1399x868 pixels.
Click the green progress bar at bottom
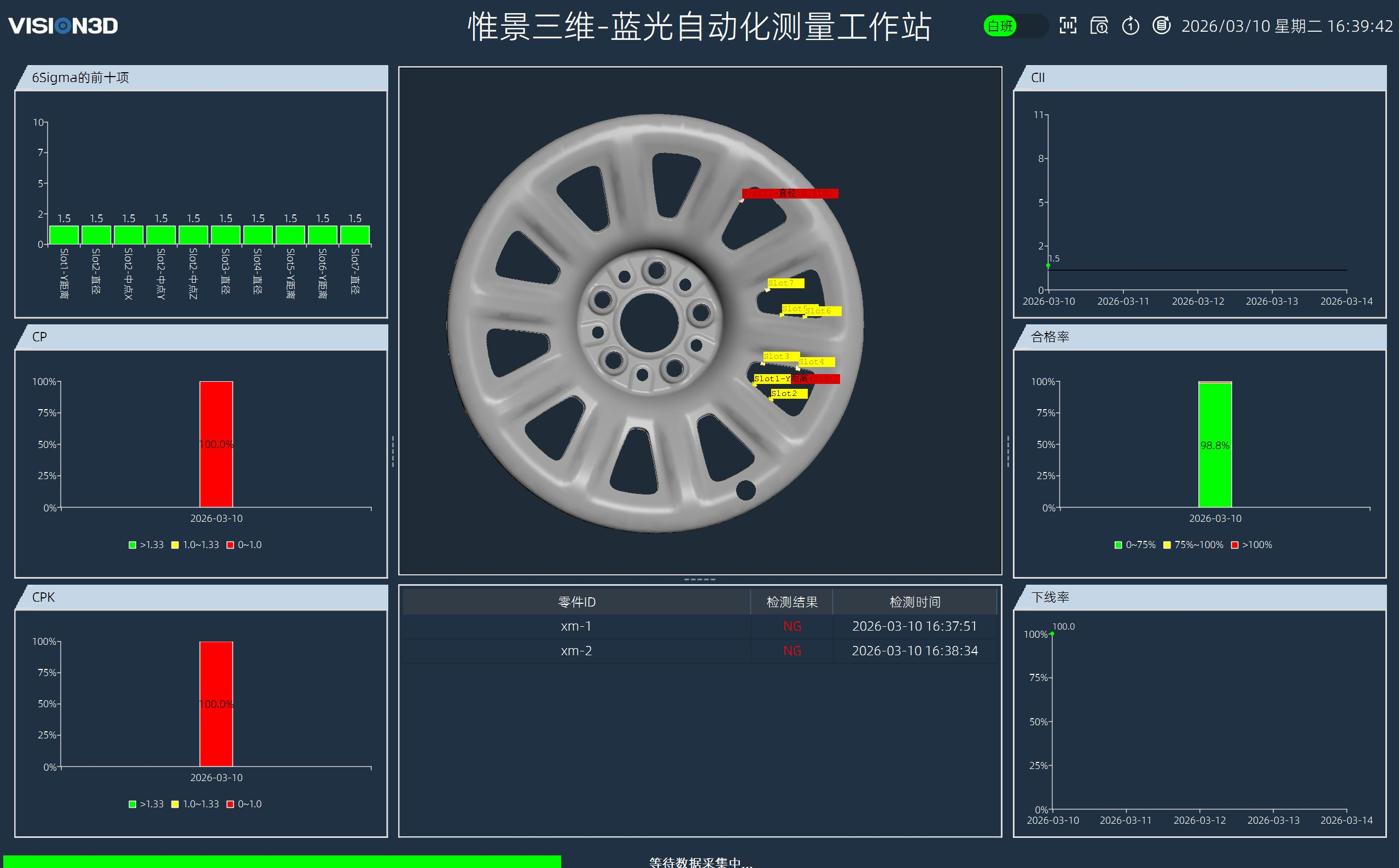(282, 861)
